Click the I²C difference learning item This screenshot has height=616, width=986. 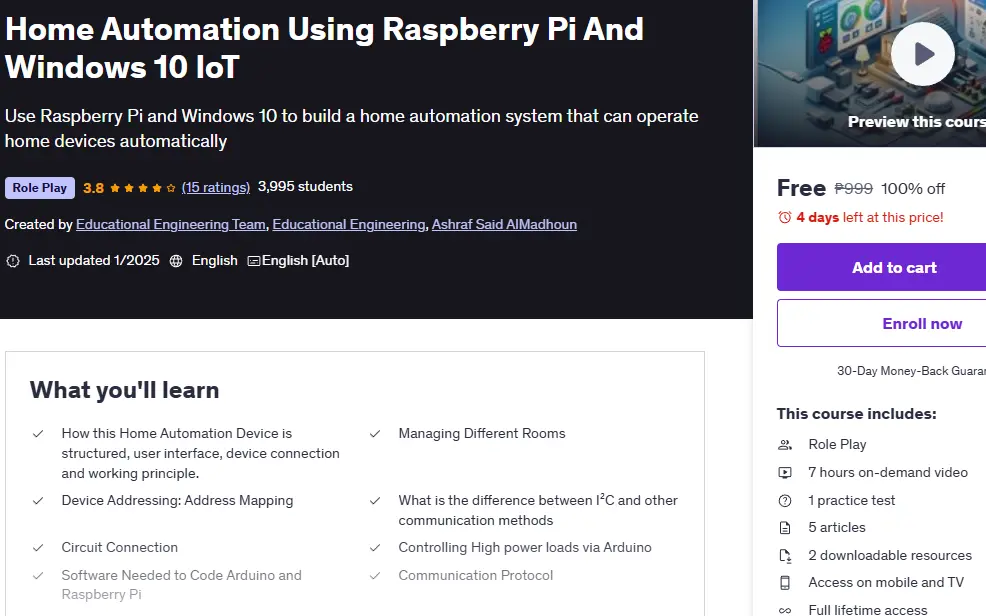coord(538,510)
